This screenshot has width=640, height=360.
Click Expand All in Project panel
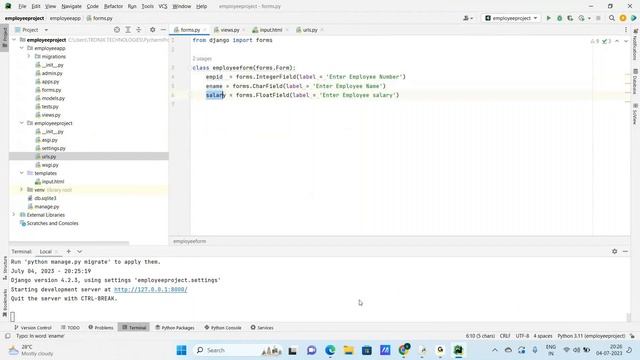tap(128, 30)
